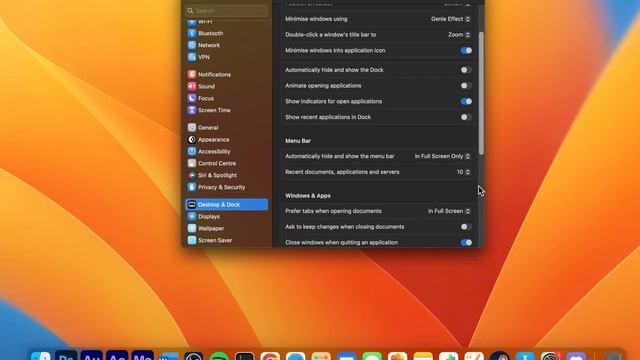Select Desktop & Dock in sidebar
The height and width of the screenshot is (360, 640).
point(227,204)
